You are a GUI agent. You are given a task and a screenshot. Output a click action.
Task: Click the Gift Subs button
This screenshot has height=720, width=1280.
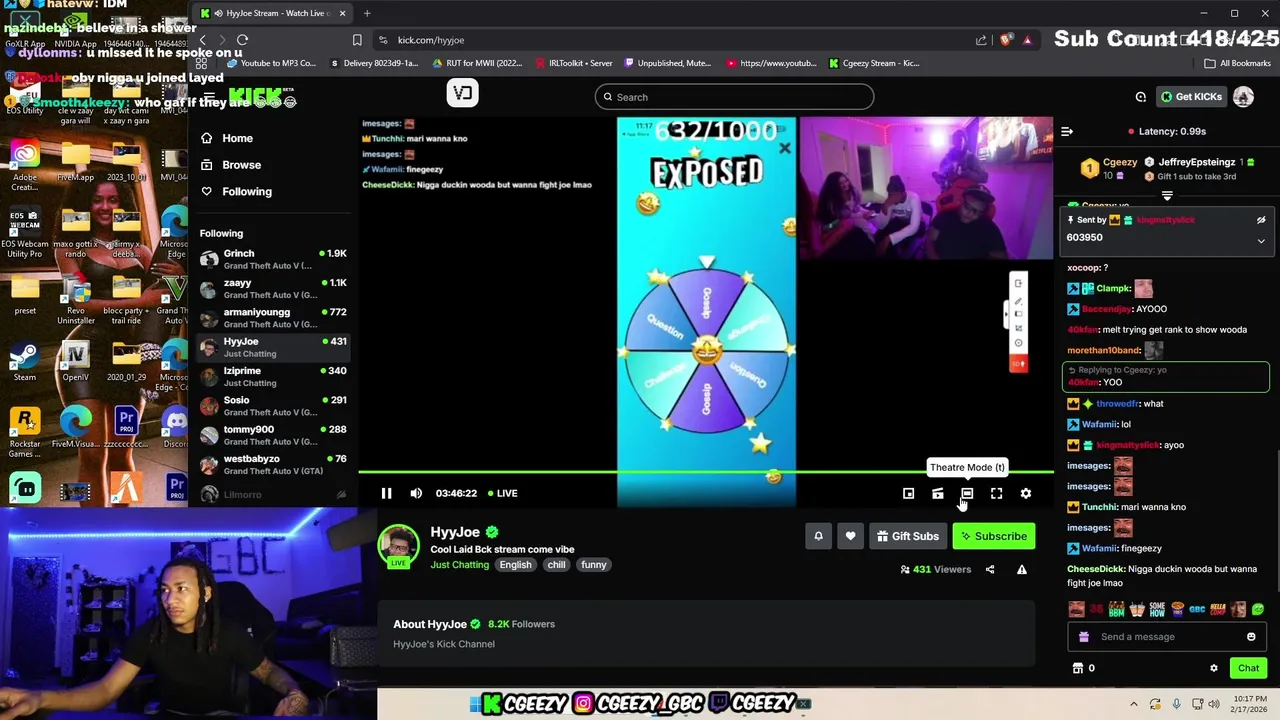[x=908, y=536]
